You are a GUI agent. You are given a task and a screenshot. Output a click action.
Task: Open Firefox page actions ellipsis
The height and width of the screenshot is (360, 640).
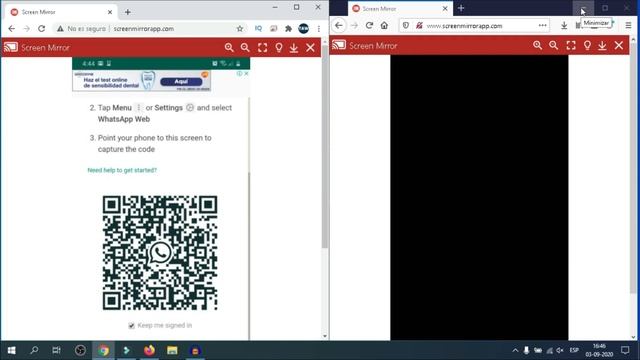point(542,25)
